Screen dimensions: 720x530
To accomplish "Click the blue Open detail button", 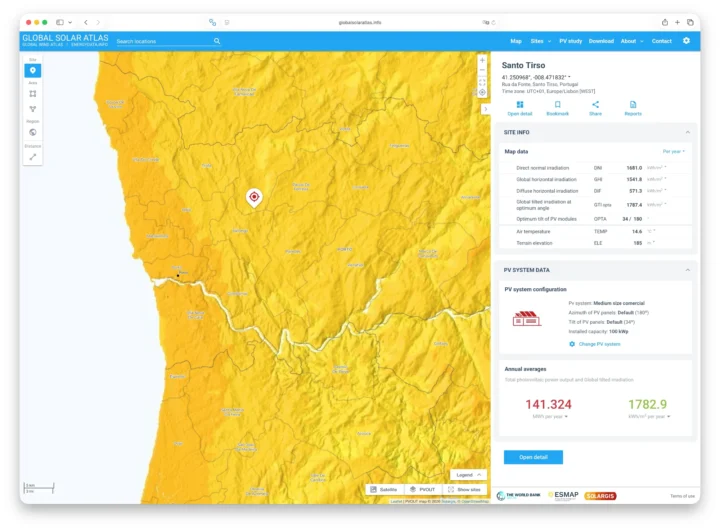I will tap(533, 457).
